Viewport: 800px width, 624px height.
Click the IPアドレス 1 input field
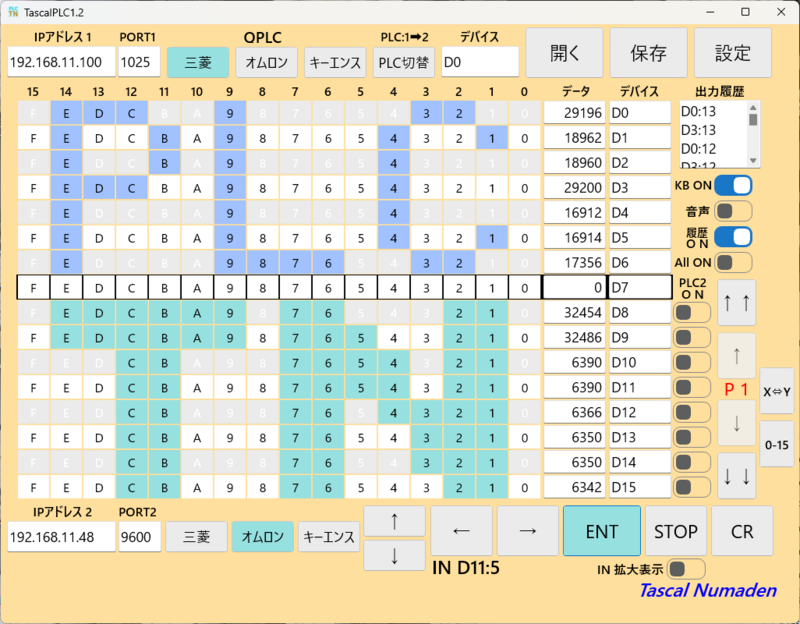pyautogui.click(x=61, y=62)
